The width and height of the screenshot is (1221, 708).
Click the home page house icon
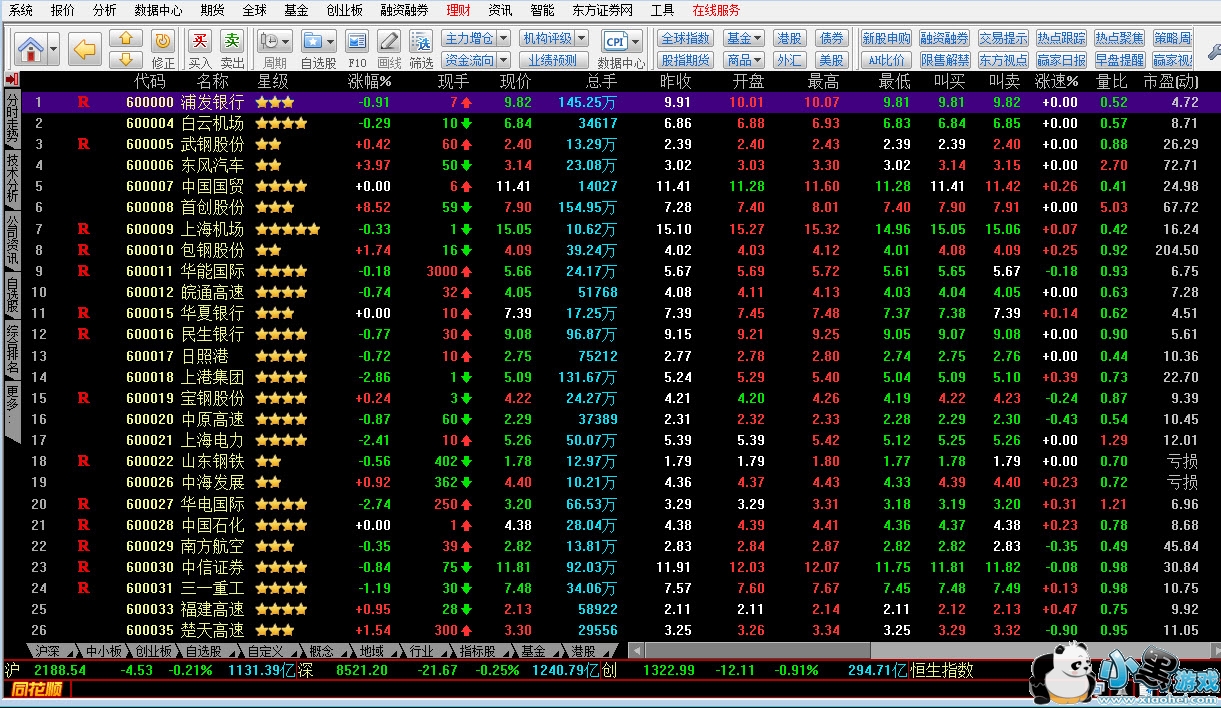[29, 48]
